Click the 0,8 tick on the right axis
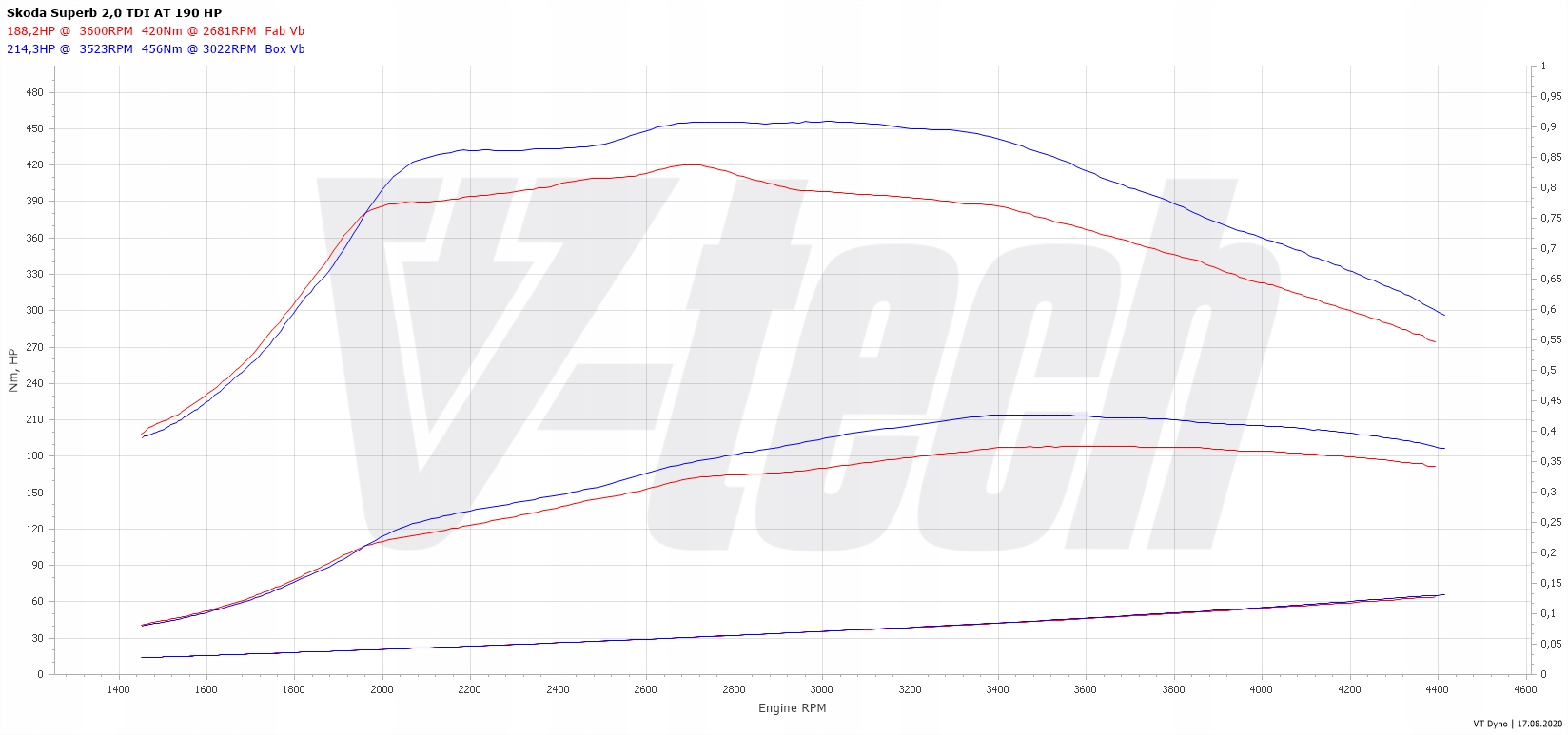Viewport: 1568px width, 735px height. point(1548,187)
